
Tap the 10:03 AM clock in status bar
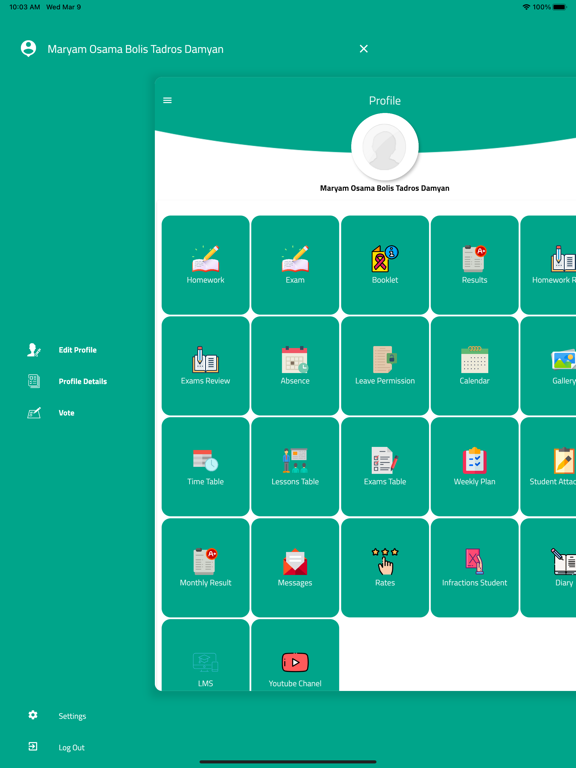24,7
